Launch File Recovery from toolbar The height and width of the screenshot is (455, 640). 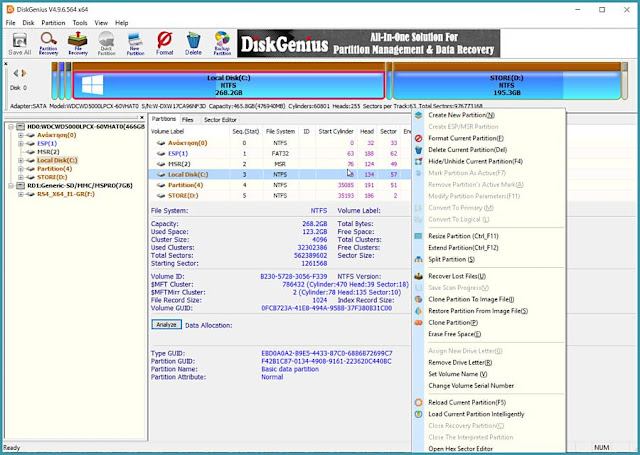tap(78, 43)
